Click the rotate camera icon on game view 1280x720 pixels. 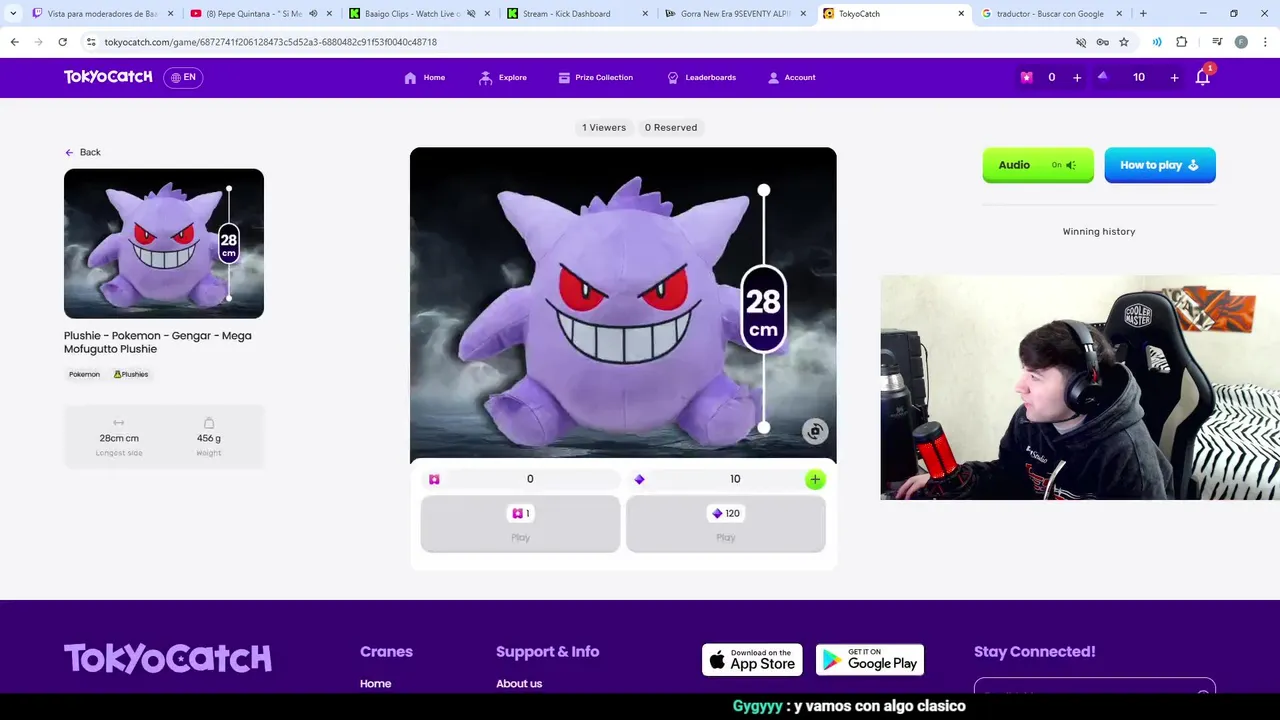click(815, 431)
